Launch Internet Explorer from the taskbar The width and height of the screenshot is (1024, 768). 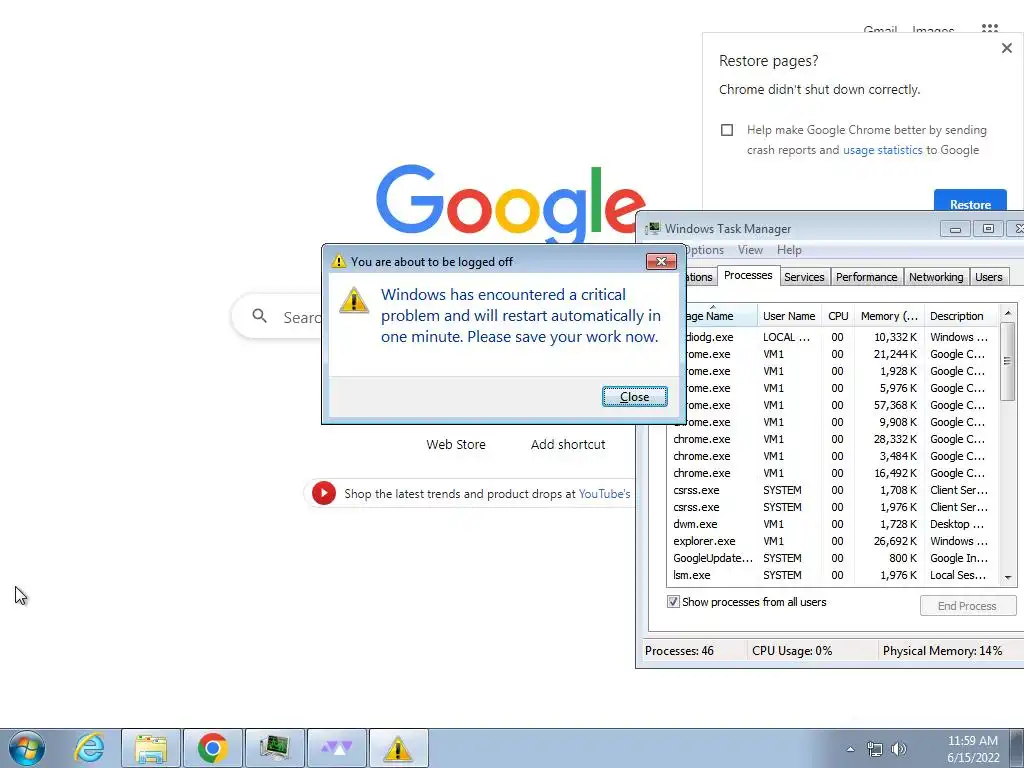click(89, 748)
